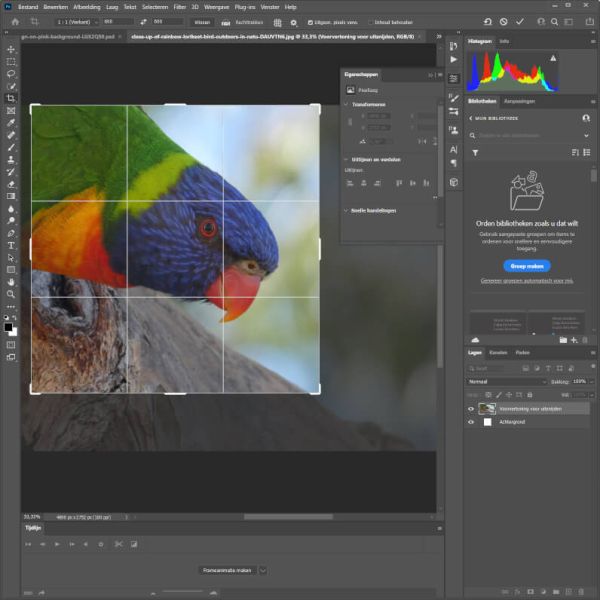Switch to the Kanalen tab

click(498, 352)
